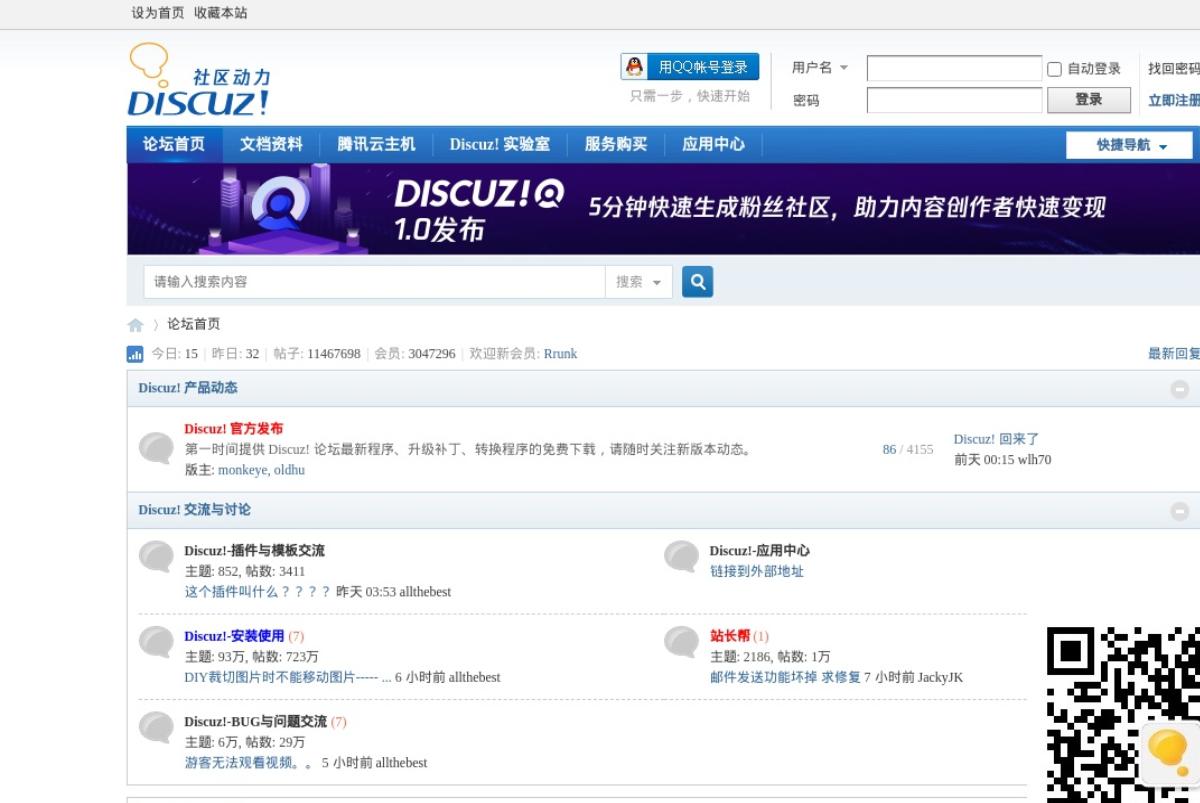Open the 这个插件叫什么？？？？ post
The width and height of the screenshot is (1200, 803).
[x=258, y=592]
